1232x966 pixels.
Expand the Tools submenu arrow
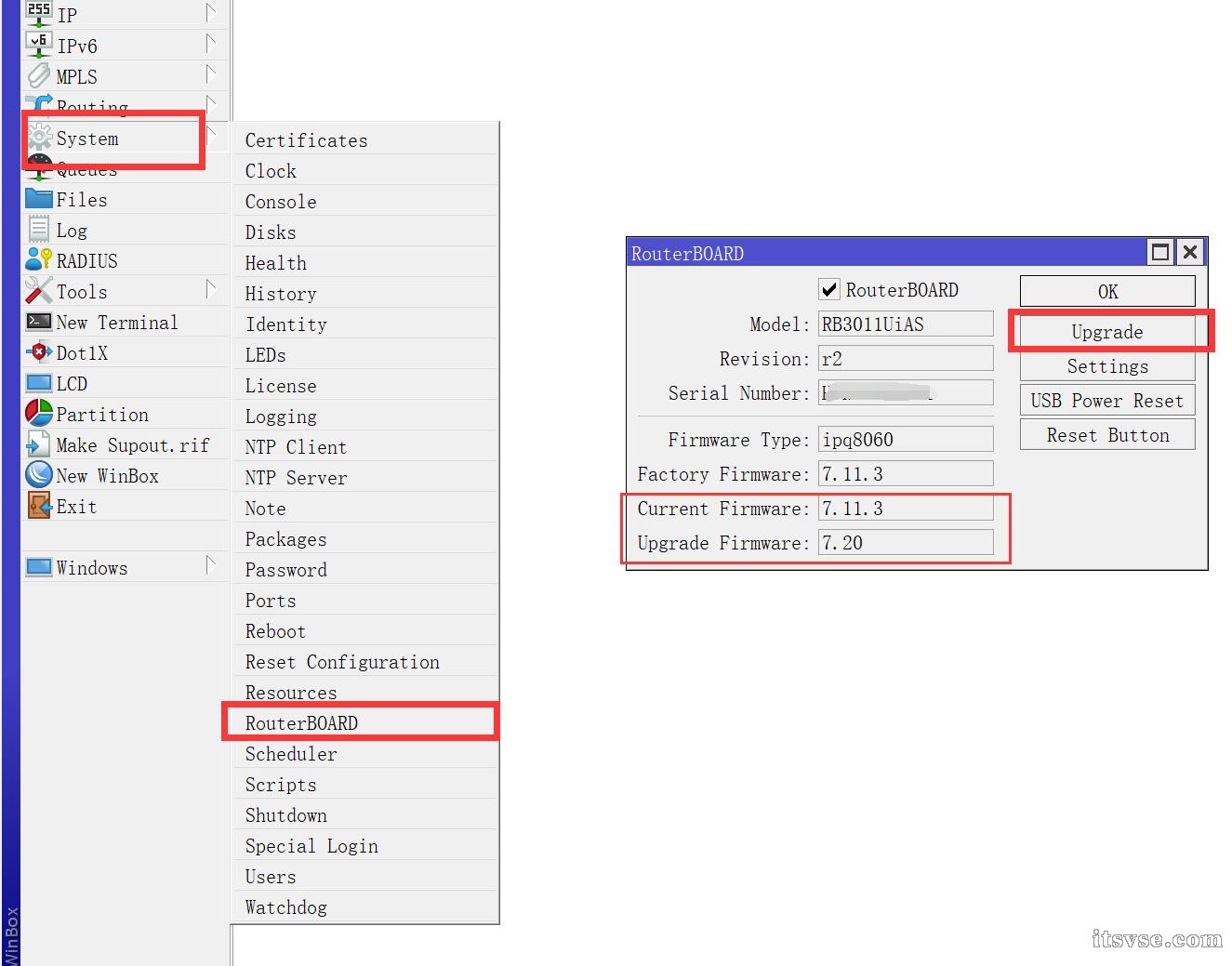tap(211, 289)
